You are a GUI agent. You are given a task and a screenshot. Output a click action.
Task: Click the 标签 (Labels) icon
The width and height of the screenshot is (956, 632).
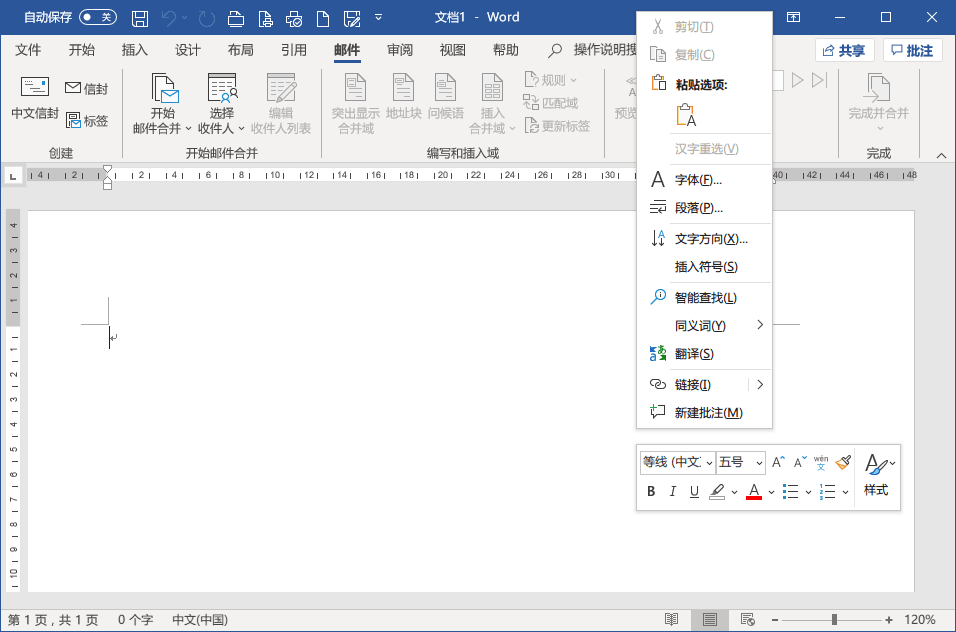[86, 119]
